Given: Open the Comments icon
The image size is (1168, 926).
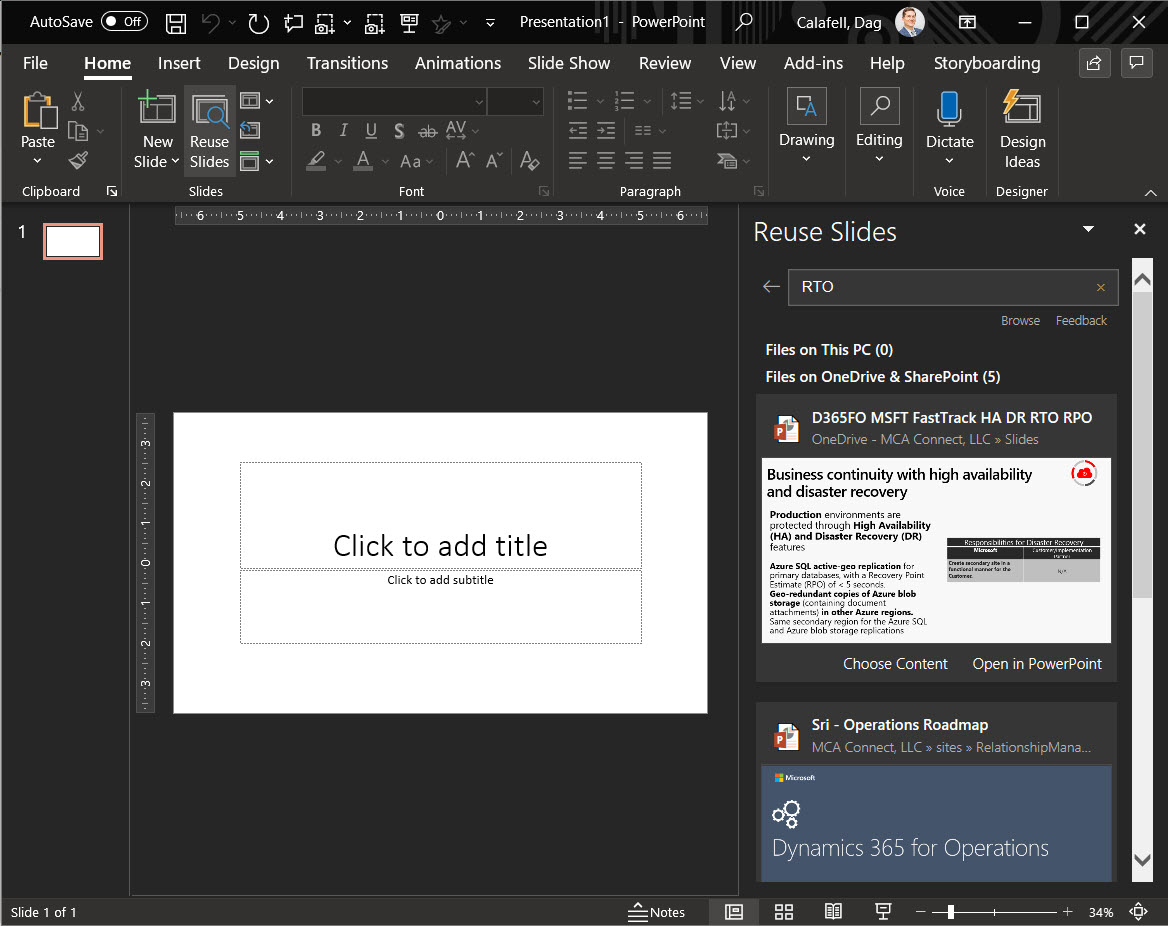Looking at the screenshot, I should [x=1137, y=63].
